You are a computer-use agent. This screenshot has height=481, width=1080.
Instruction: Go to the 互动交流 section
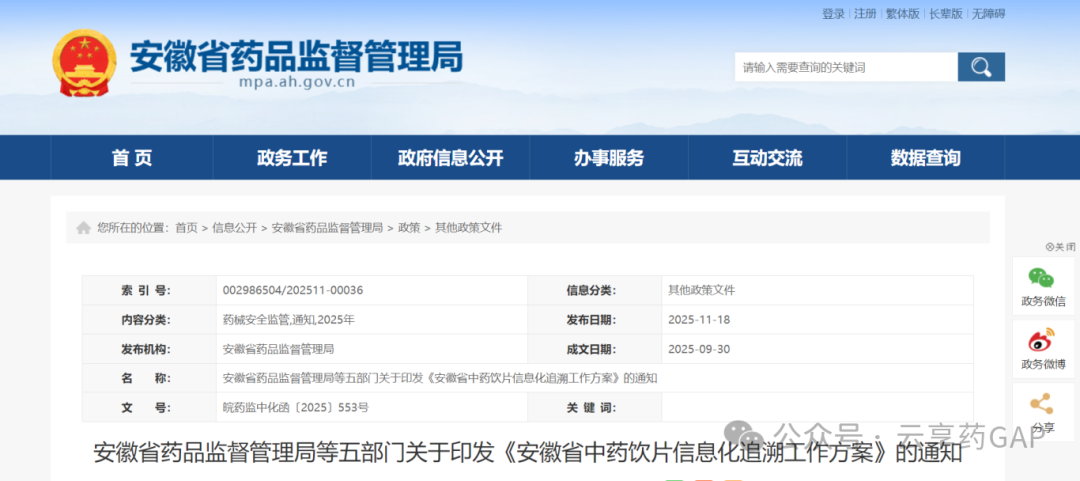coord(767,158)
